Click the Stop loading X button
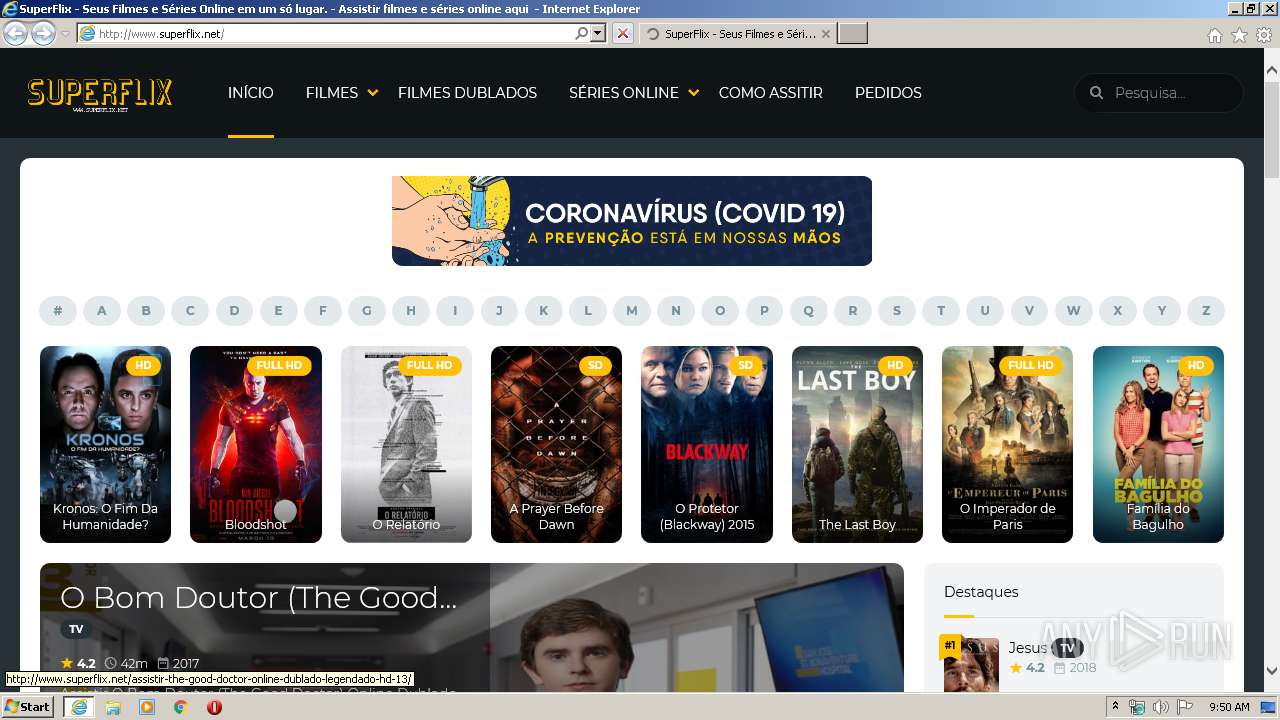This screenshot has height=720, width=1280. coord(622,33)
